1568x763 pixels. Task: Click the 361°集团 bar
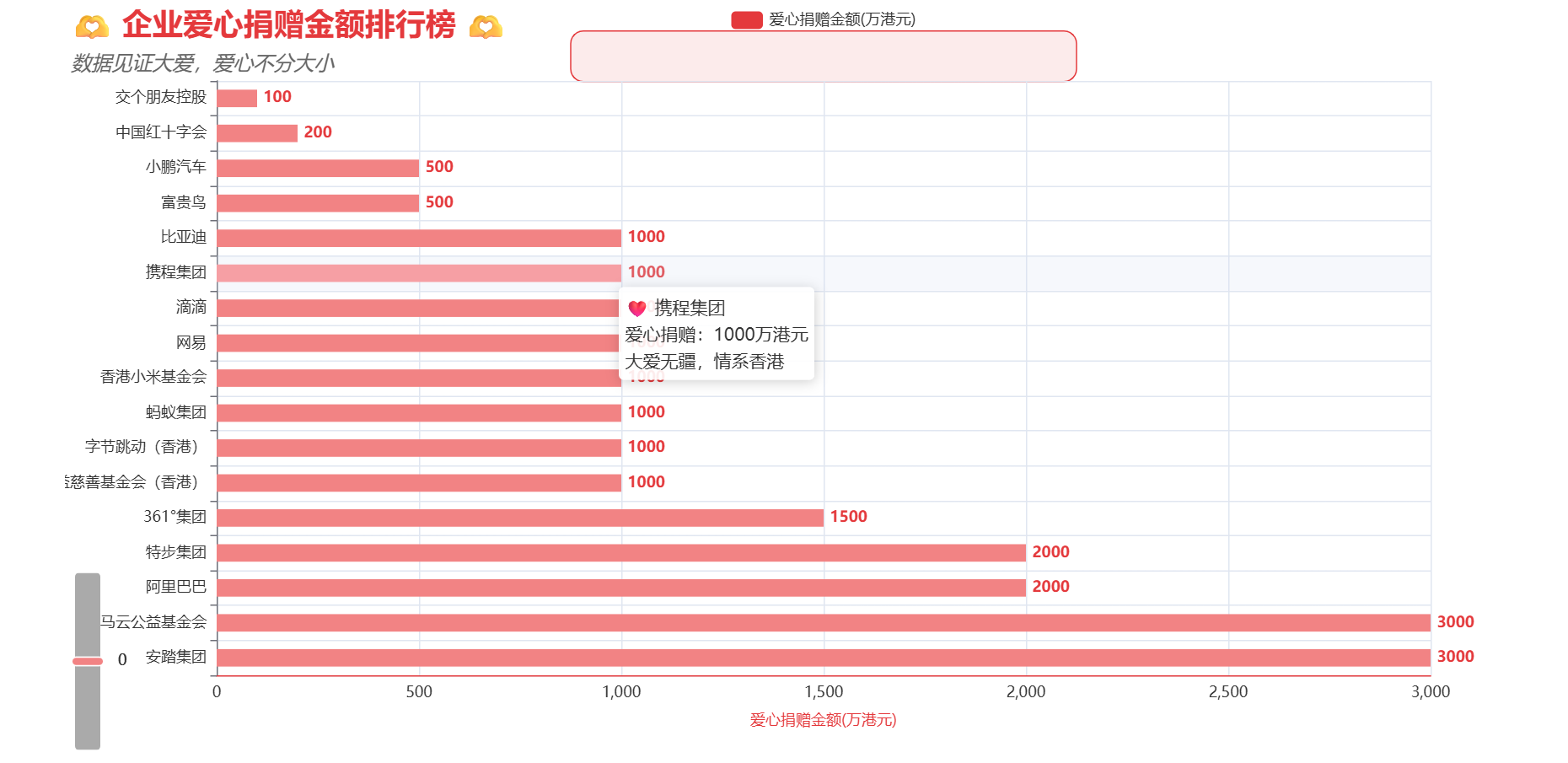[x=520, y=518]
